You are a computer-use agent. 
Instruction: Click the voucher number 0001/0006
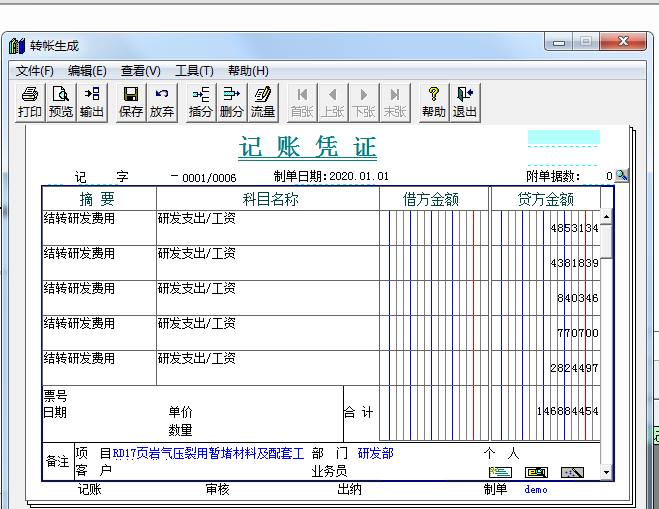coord(209,178)
